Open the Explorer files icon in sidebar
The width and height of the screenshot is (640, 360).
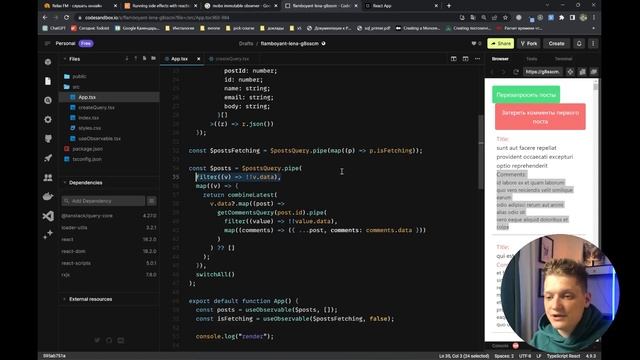pyautogui.click(x=48, y=81)
